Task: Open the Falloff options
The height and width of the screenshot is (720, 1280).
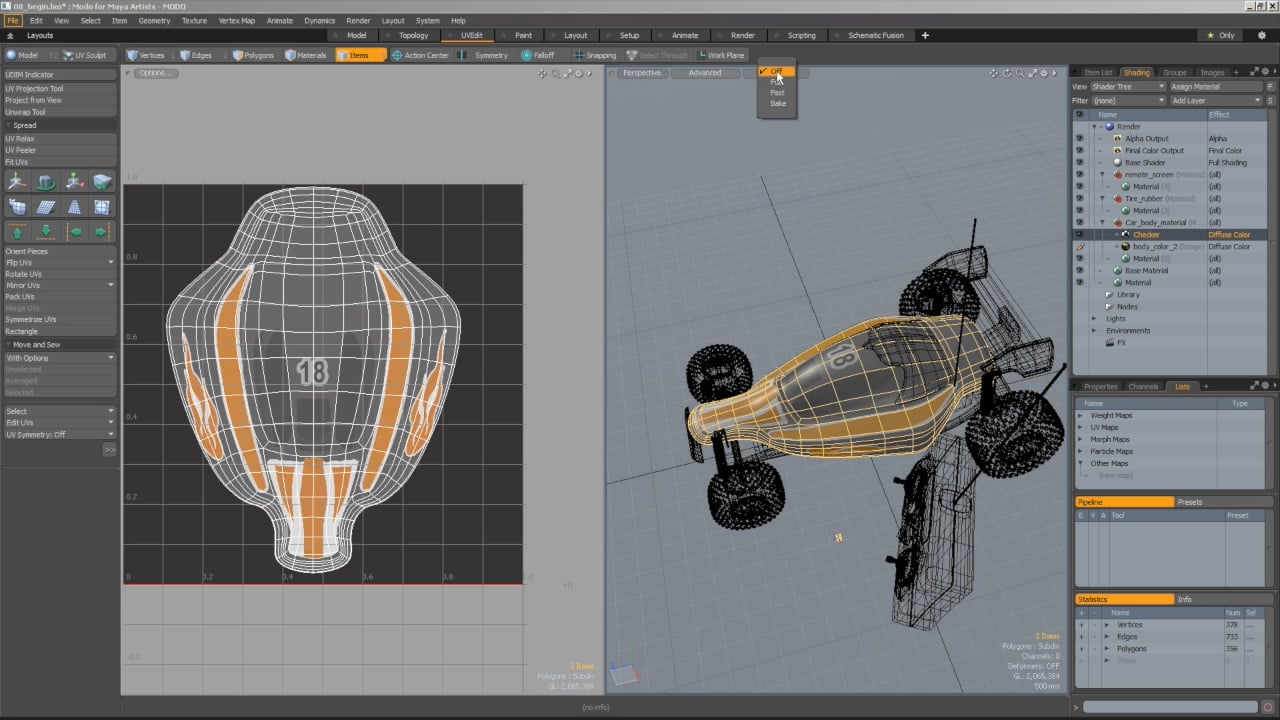Action: [x=538, y=55]
